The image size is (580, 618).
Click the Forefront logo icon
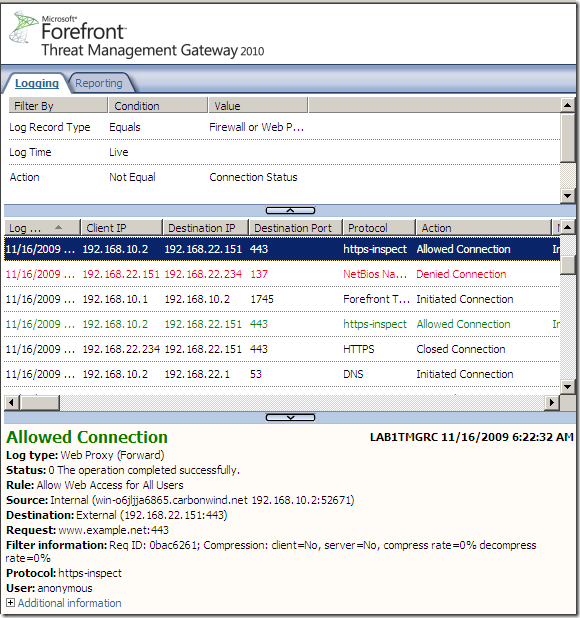[x=23, y=27]
